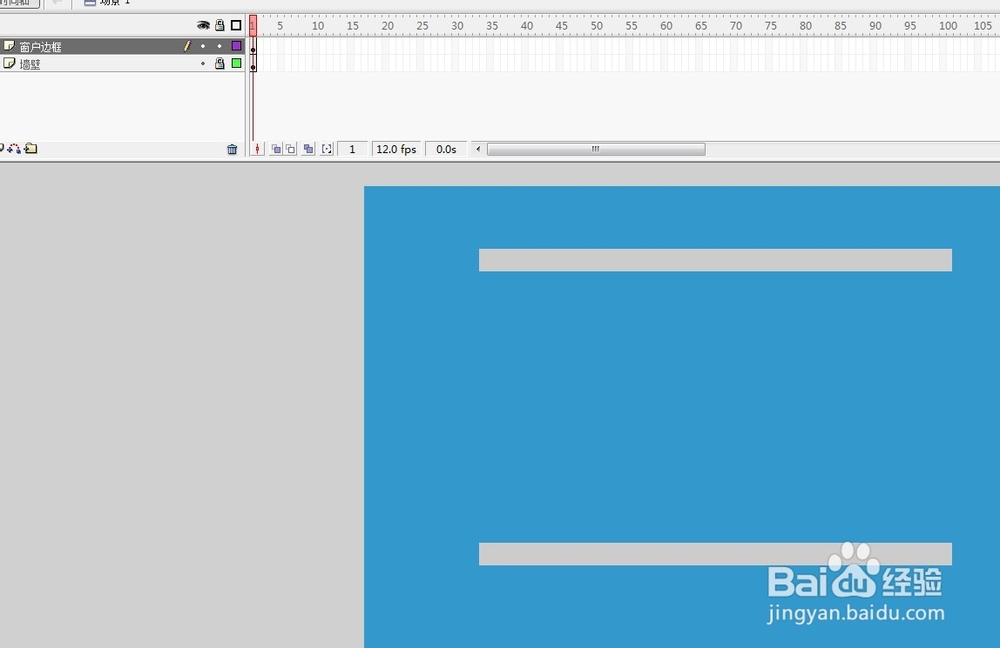Click the current frame number field
The width and height of the screenshot is (1000, 648).
(352, 149)
